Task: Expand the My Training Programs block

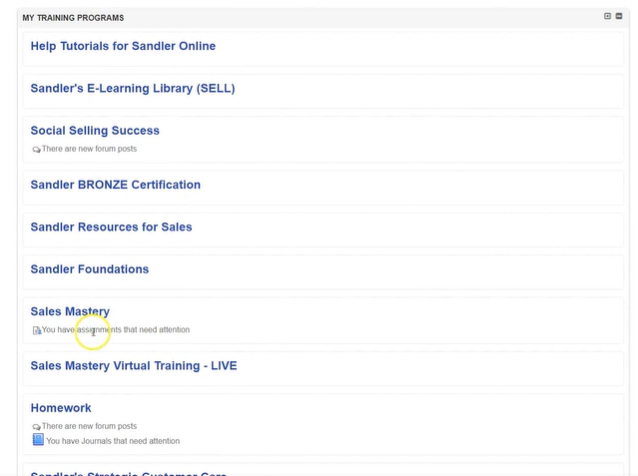Action: point(607,16)
